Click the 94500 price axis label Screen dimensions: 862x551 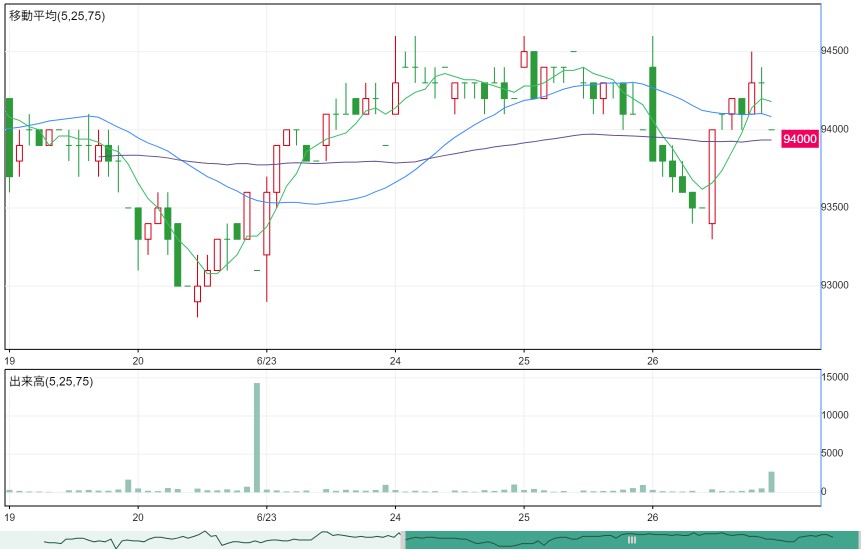coord(835,51)
